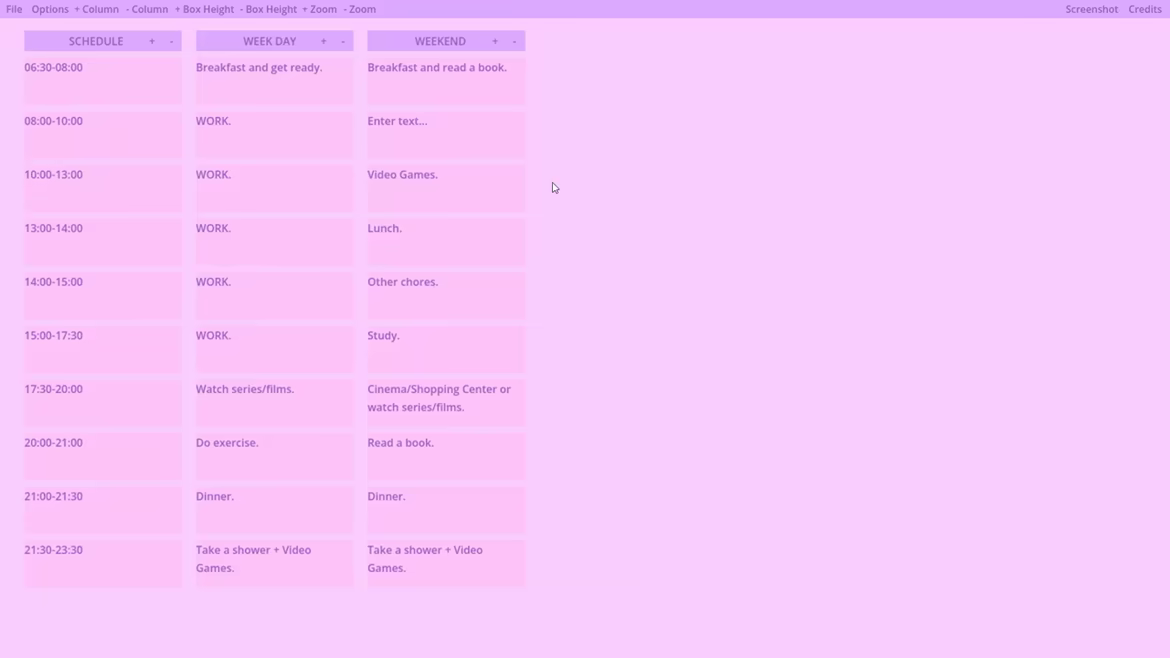
Task: Edit the 21:30-23:30 time slot
Action: coord(103,565)
